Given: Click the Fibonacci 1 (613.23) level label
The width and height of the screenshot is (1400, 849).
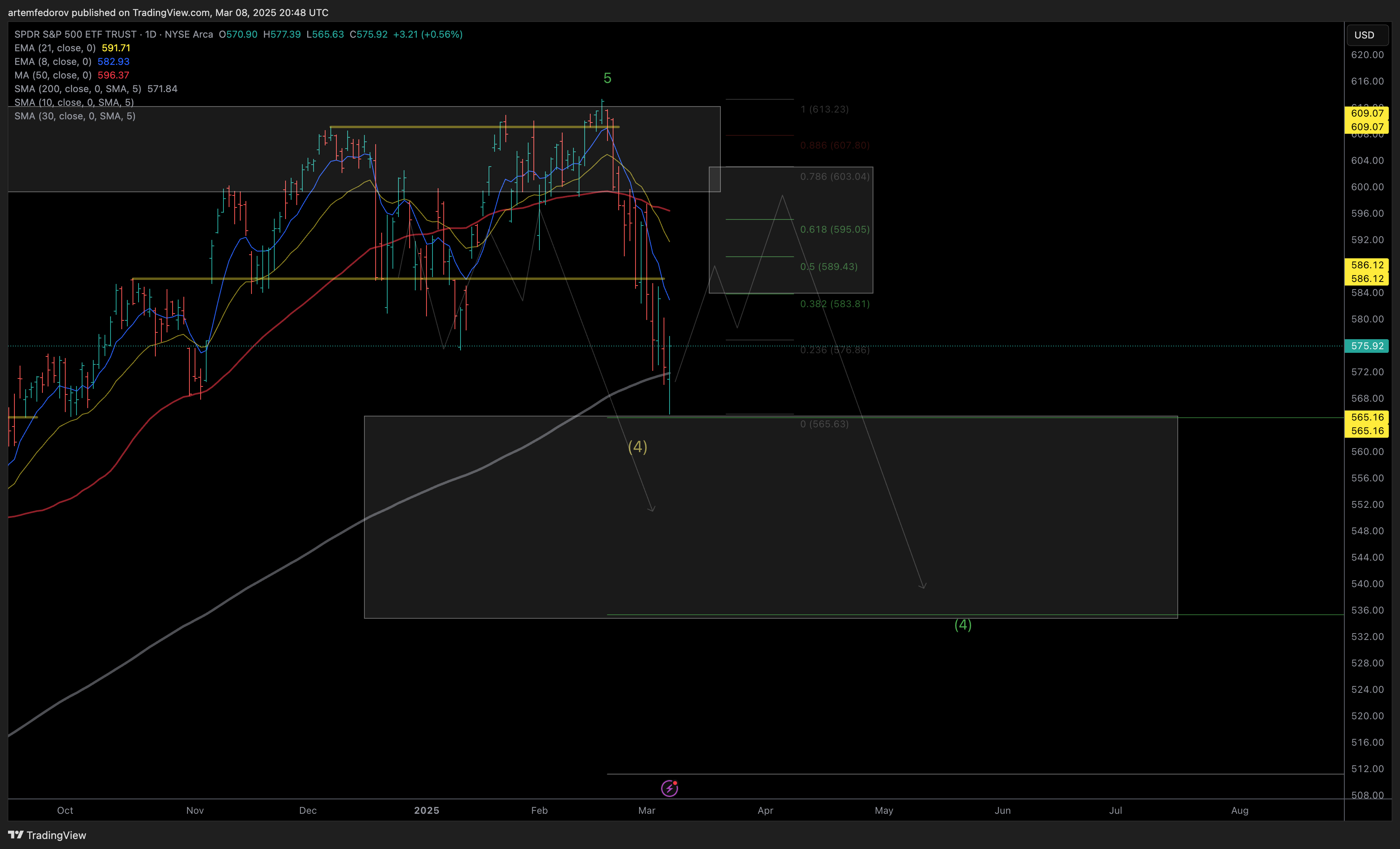Looking at the screenshot, I should [825, 109].
